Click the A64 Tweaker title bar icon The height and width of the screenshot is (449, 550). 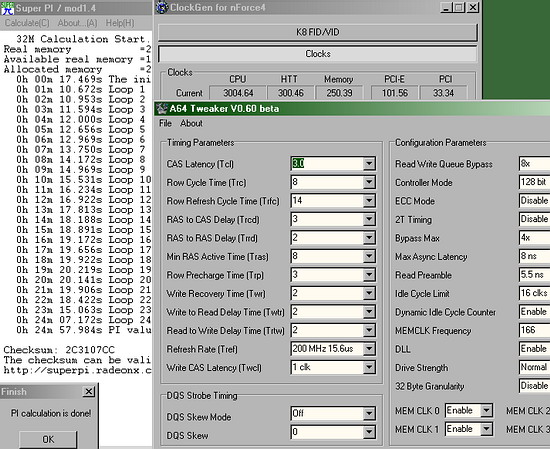[x=162, y=108]
